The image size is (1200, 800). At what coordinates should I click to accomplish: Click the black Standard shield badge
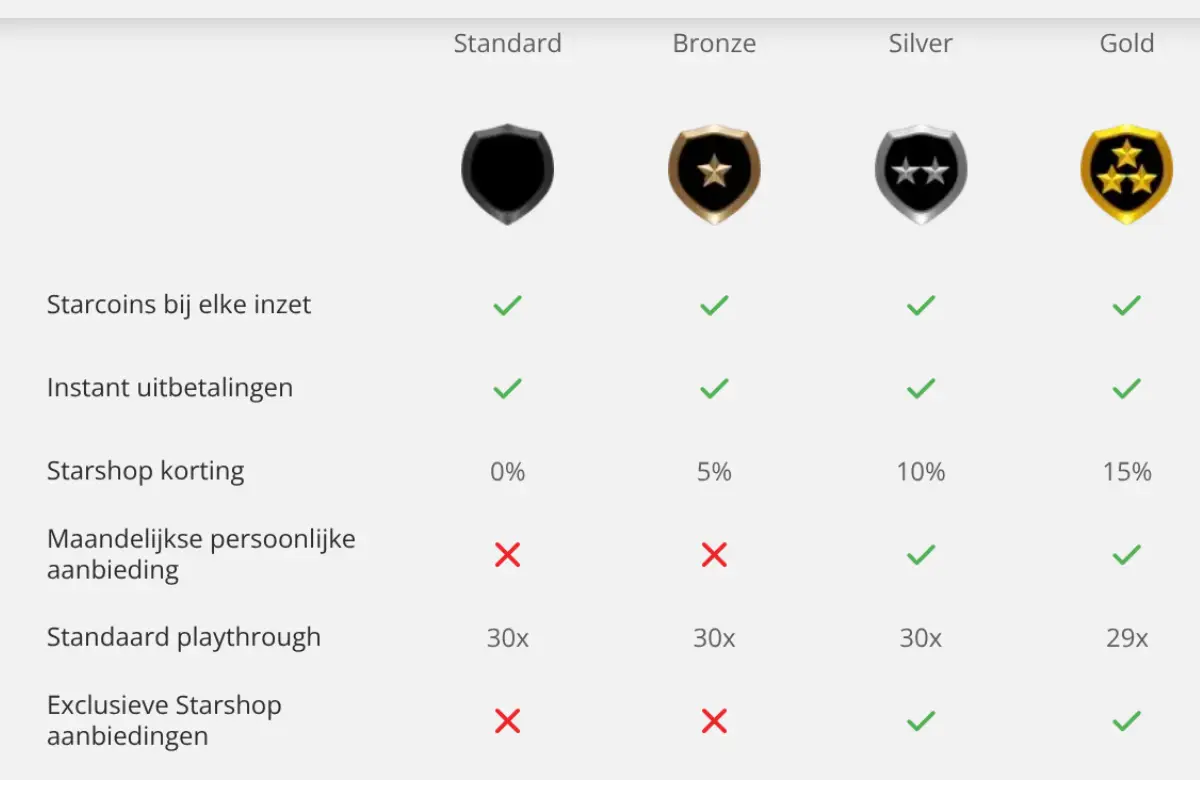[x=507, y=174]
